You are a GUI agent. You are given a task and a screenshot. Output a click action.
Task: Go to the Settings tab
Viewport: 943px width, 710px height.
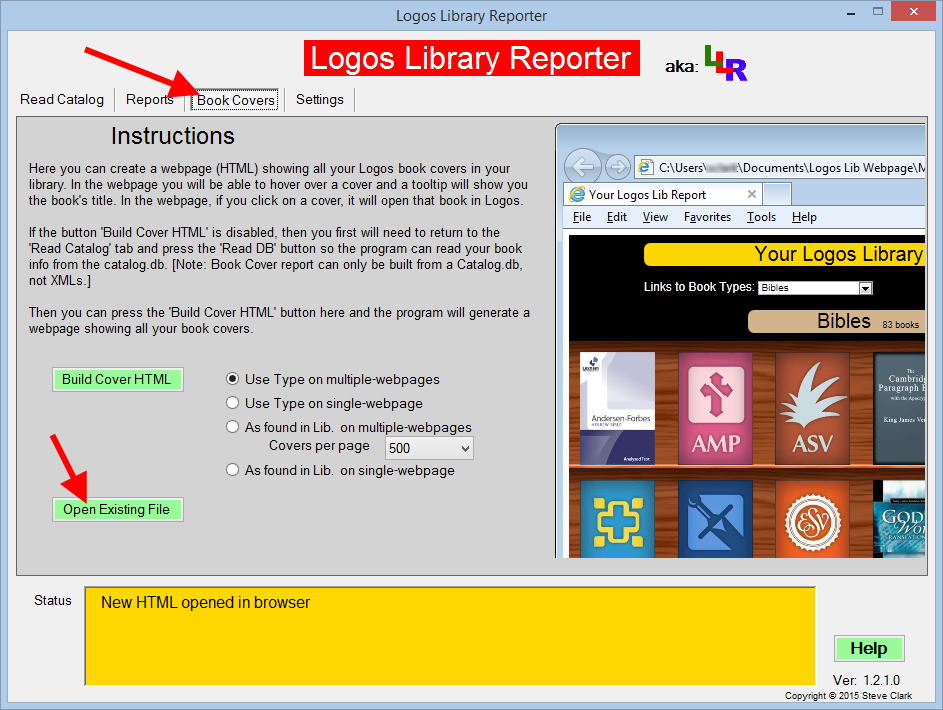coord(319,99)
